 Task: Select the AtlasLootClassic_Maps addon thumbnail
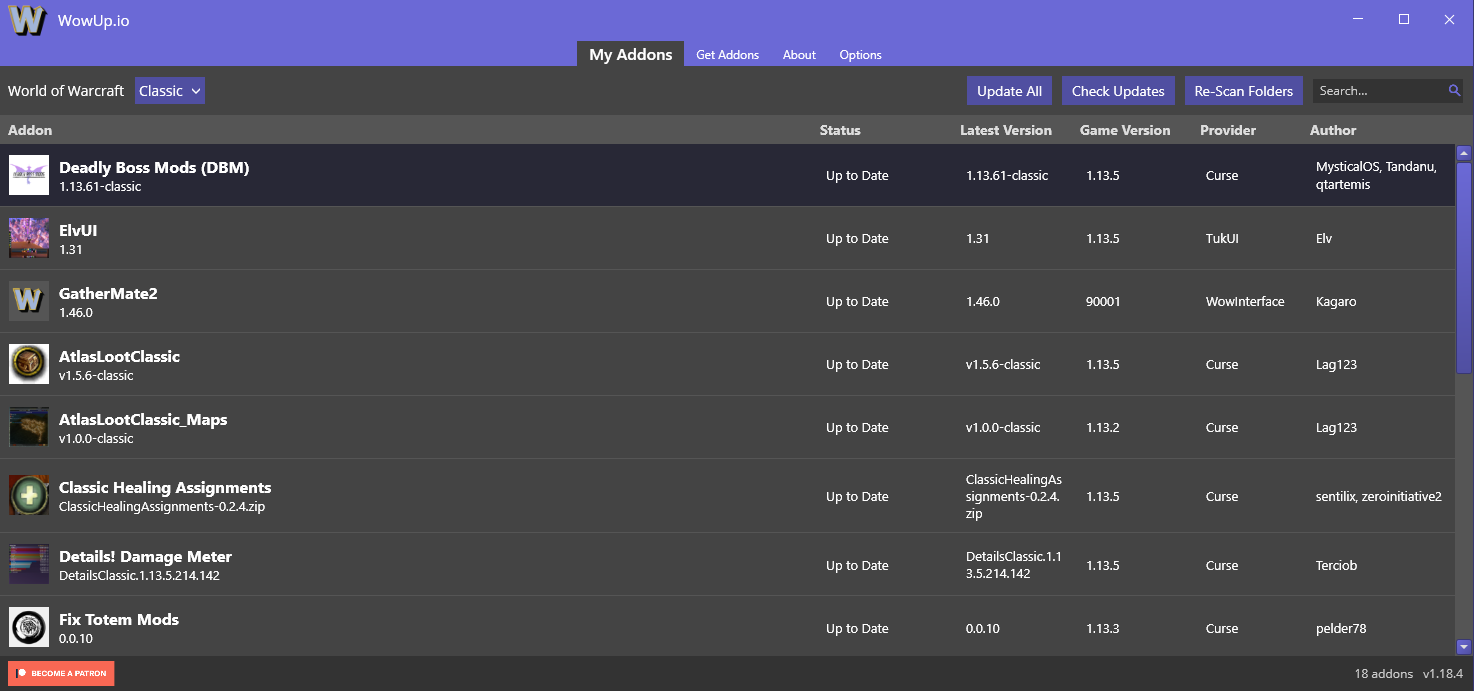pyautogui.click(x=29, y=427)
